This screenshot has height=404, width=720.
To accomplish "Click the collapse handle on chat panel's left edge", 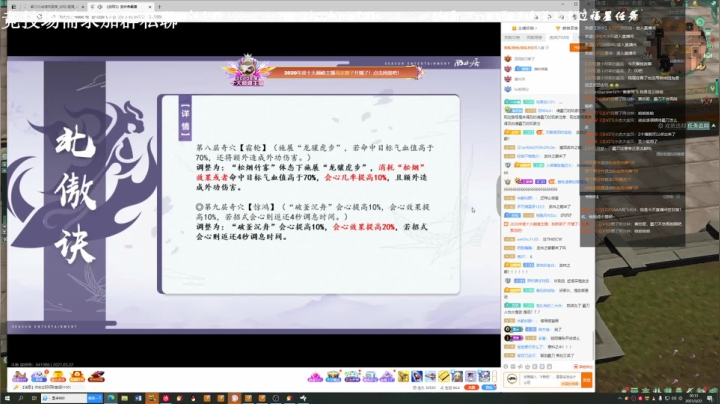I will (498, 196).
